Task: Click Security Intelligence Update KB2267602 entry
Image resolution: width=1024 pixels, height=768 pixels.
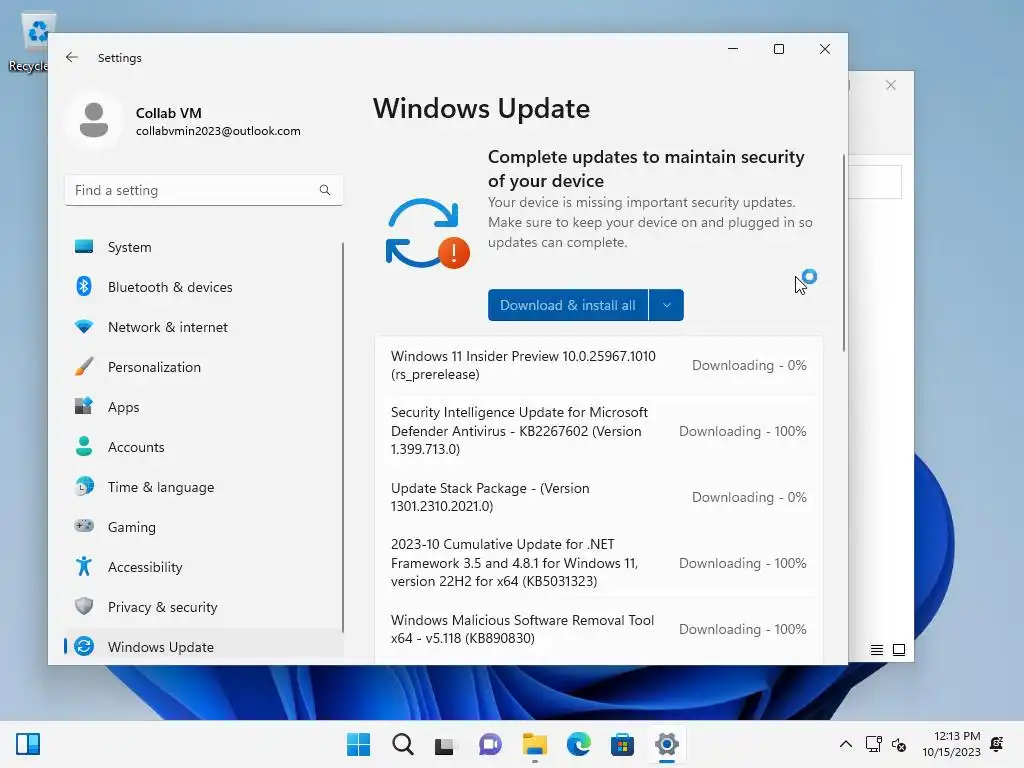Action: [599, 431]
